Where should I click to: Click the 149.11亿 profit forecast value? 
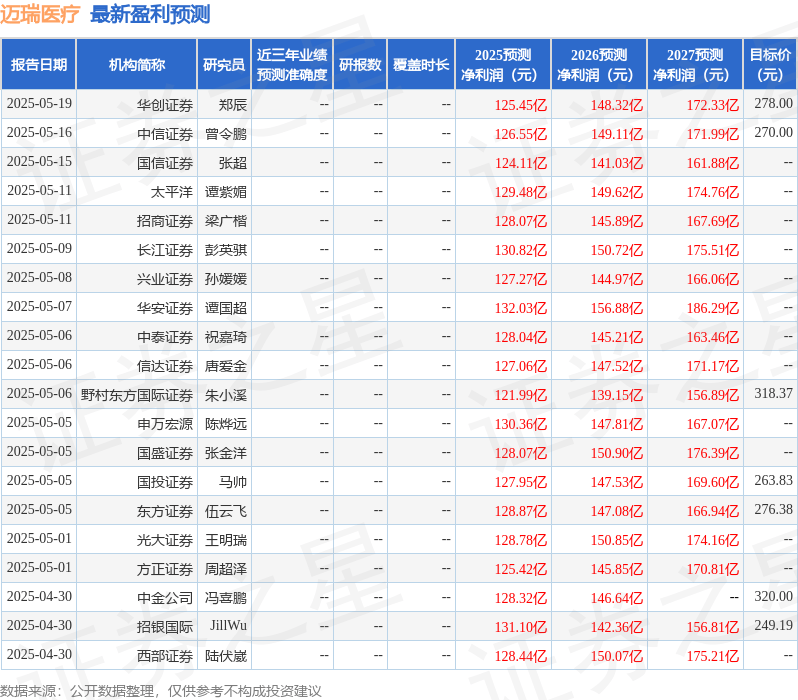617,134
